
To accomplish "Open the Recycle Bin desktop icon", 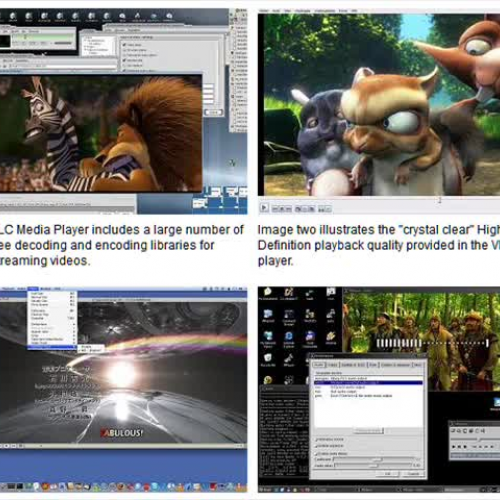I will coord(268,360).
